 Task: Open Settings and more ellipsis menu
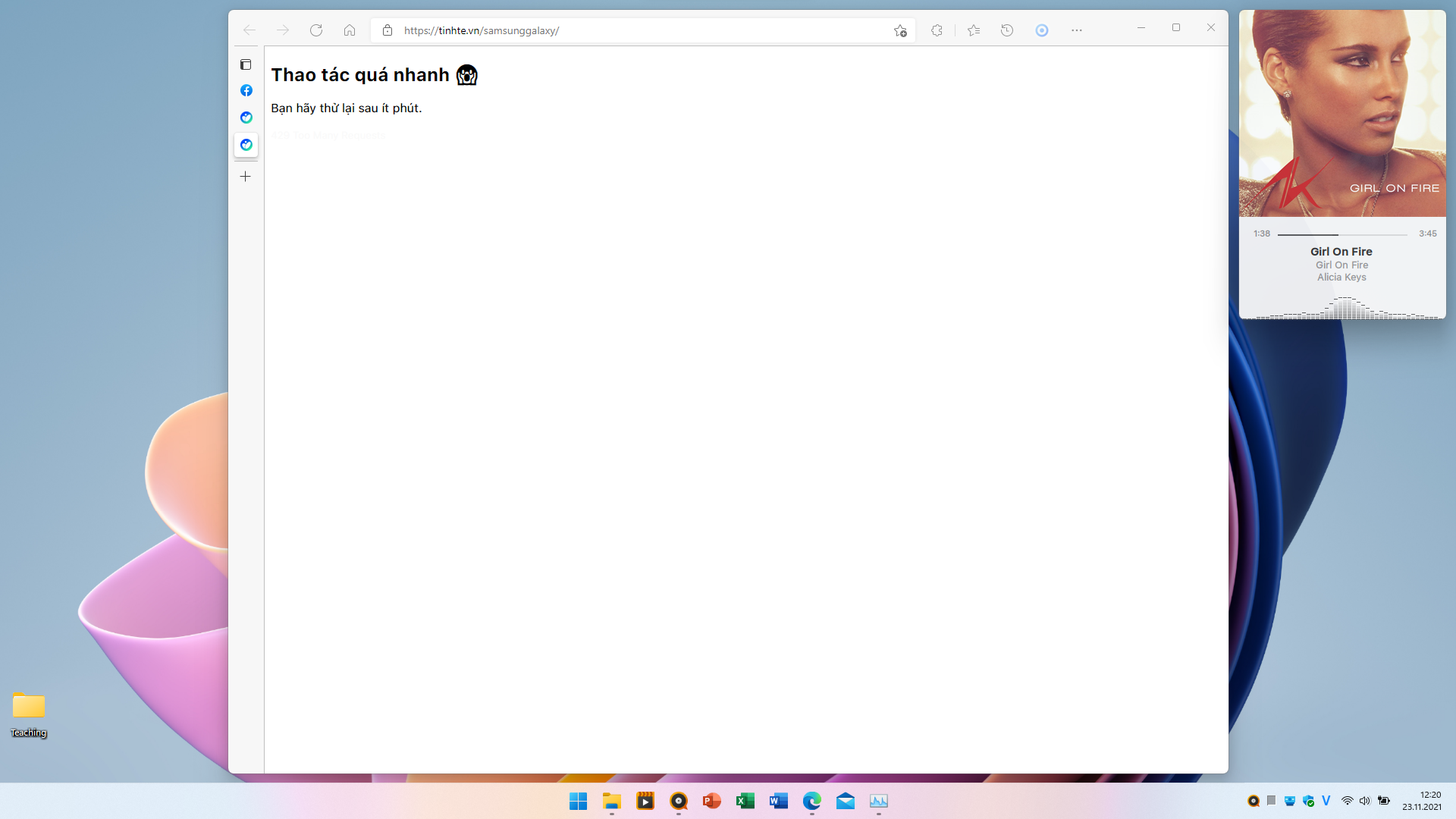(1077, 30)
